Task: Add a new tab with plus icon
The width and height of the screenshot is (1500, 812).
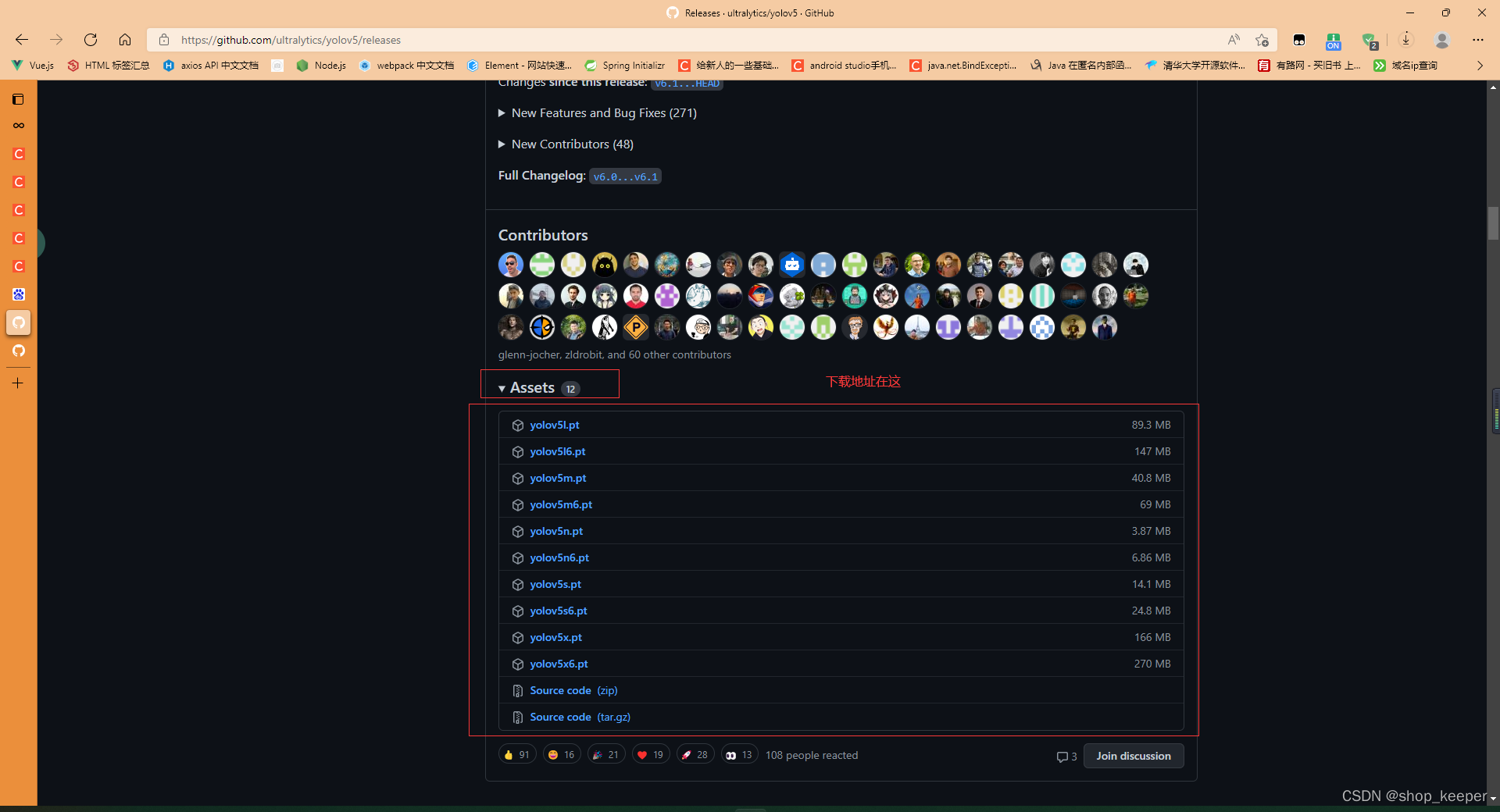Action: [x=18, y=383]
